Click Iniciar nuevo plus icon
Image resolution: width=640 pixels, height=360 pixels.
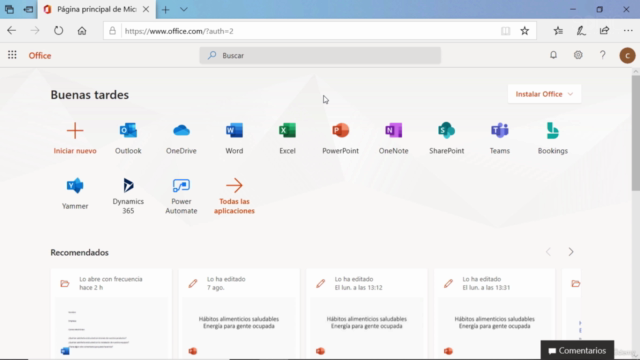pyautogui.click(x=75, y=131)
